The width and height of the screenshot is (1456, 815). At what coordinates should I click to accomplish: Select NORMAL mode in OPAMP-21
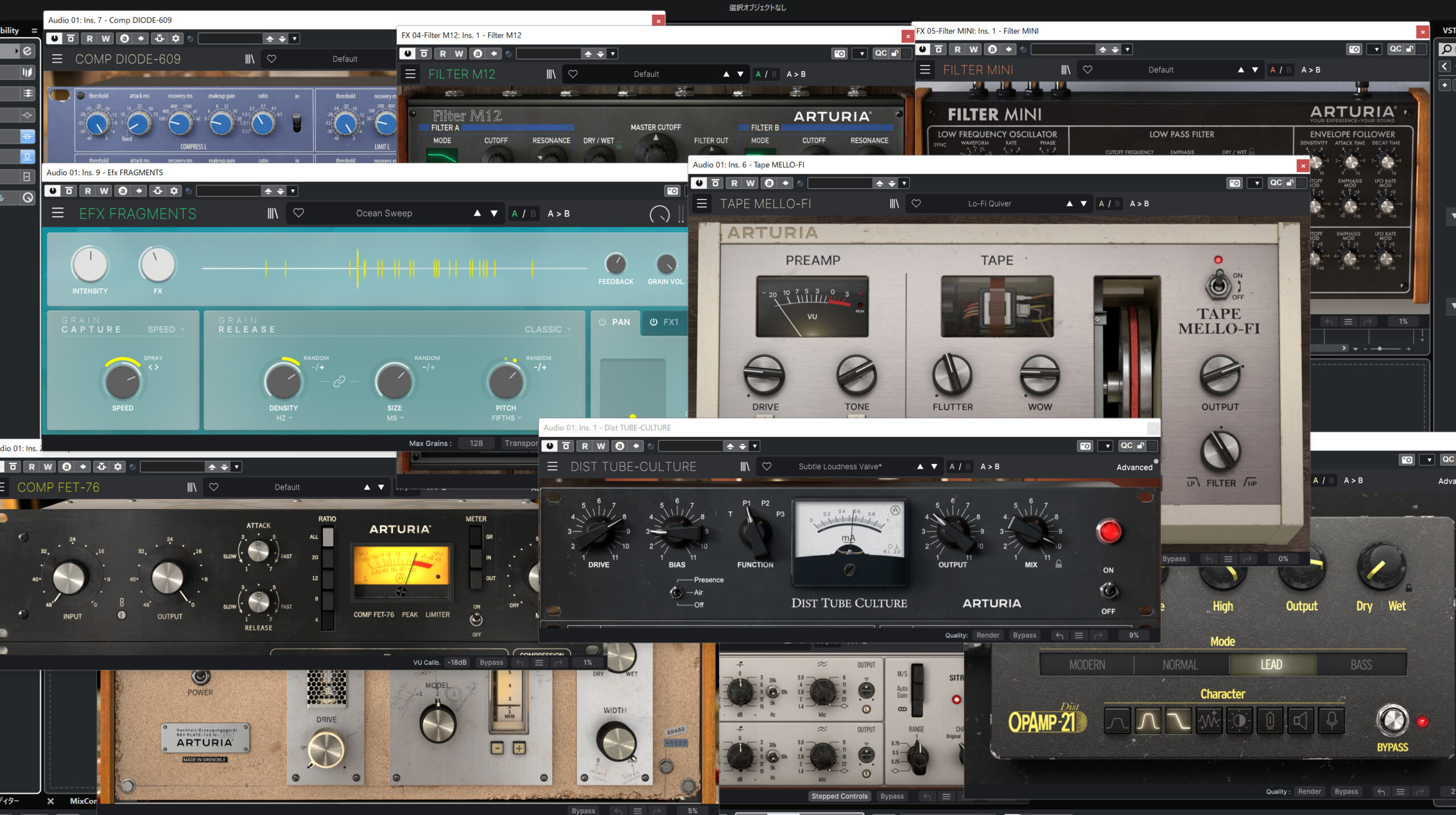1180,664
